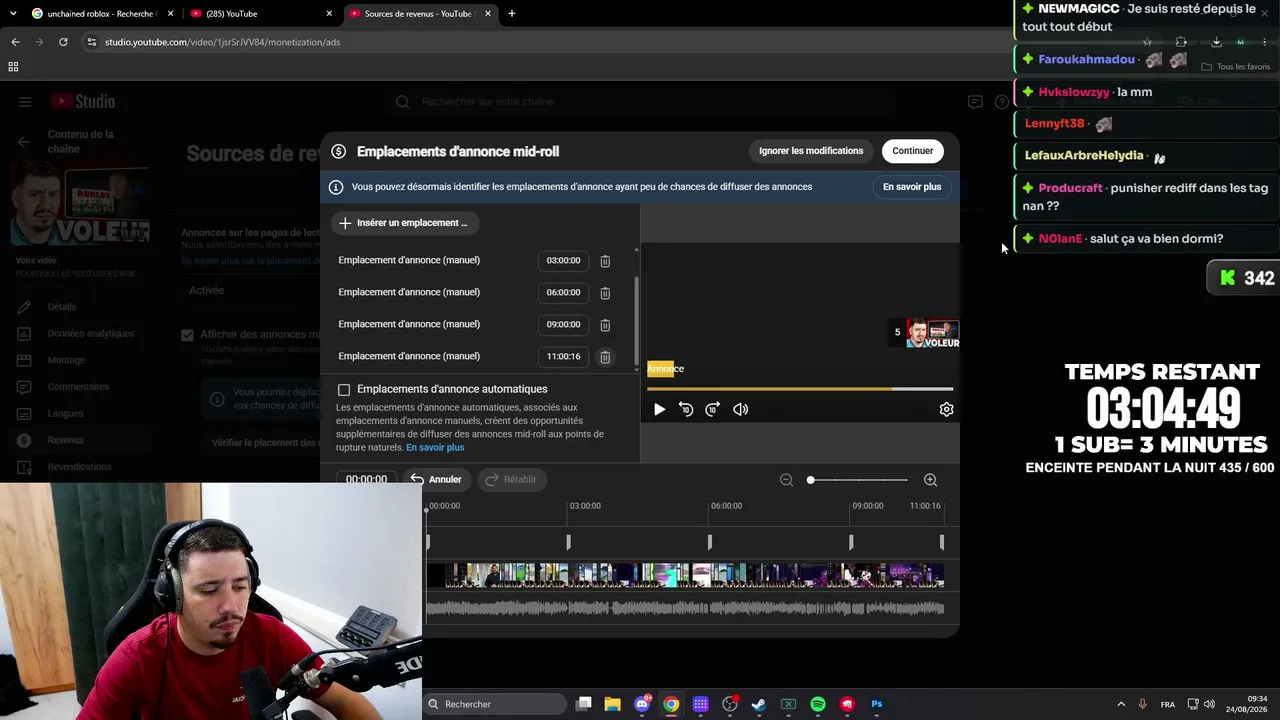Play the video preview
The image size is (1280, 720).
[x=659, y=409]
